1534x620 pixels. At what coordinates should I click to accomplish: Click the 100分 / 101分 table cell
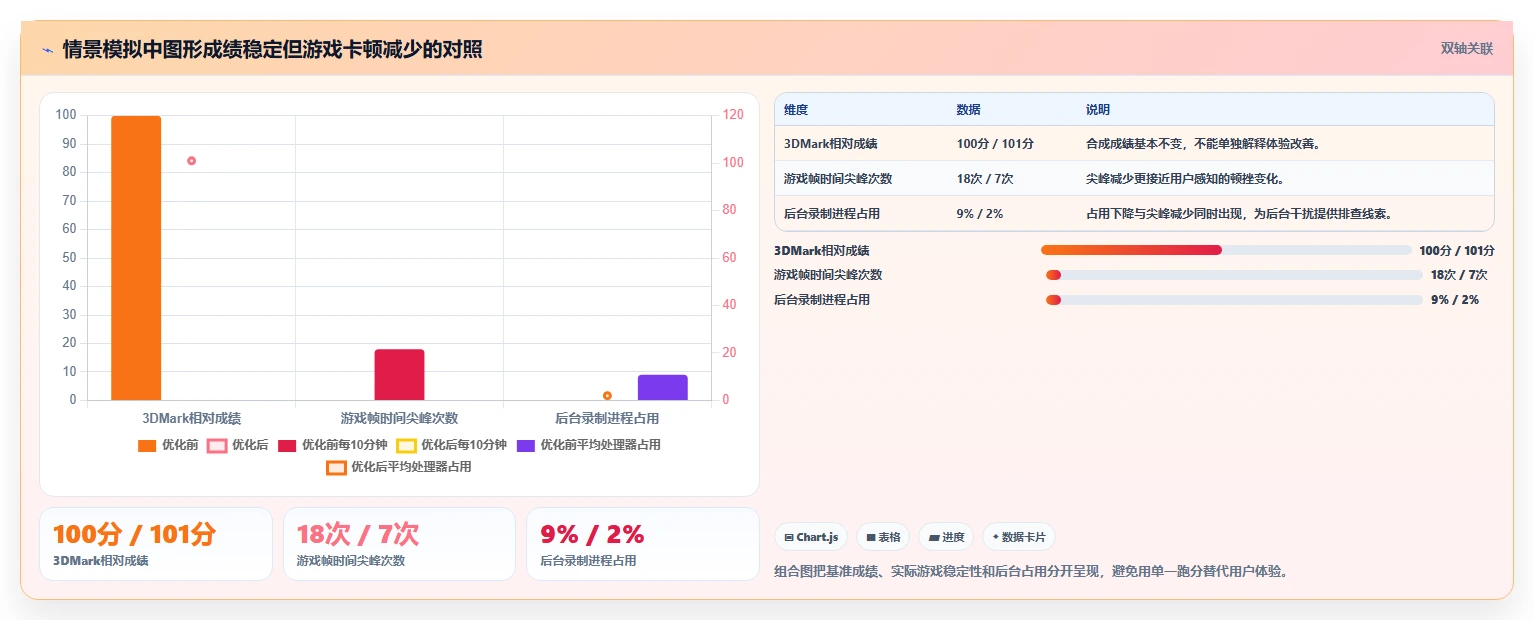(x=995, y=144)
